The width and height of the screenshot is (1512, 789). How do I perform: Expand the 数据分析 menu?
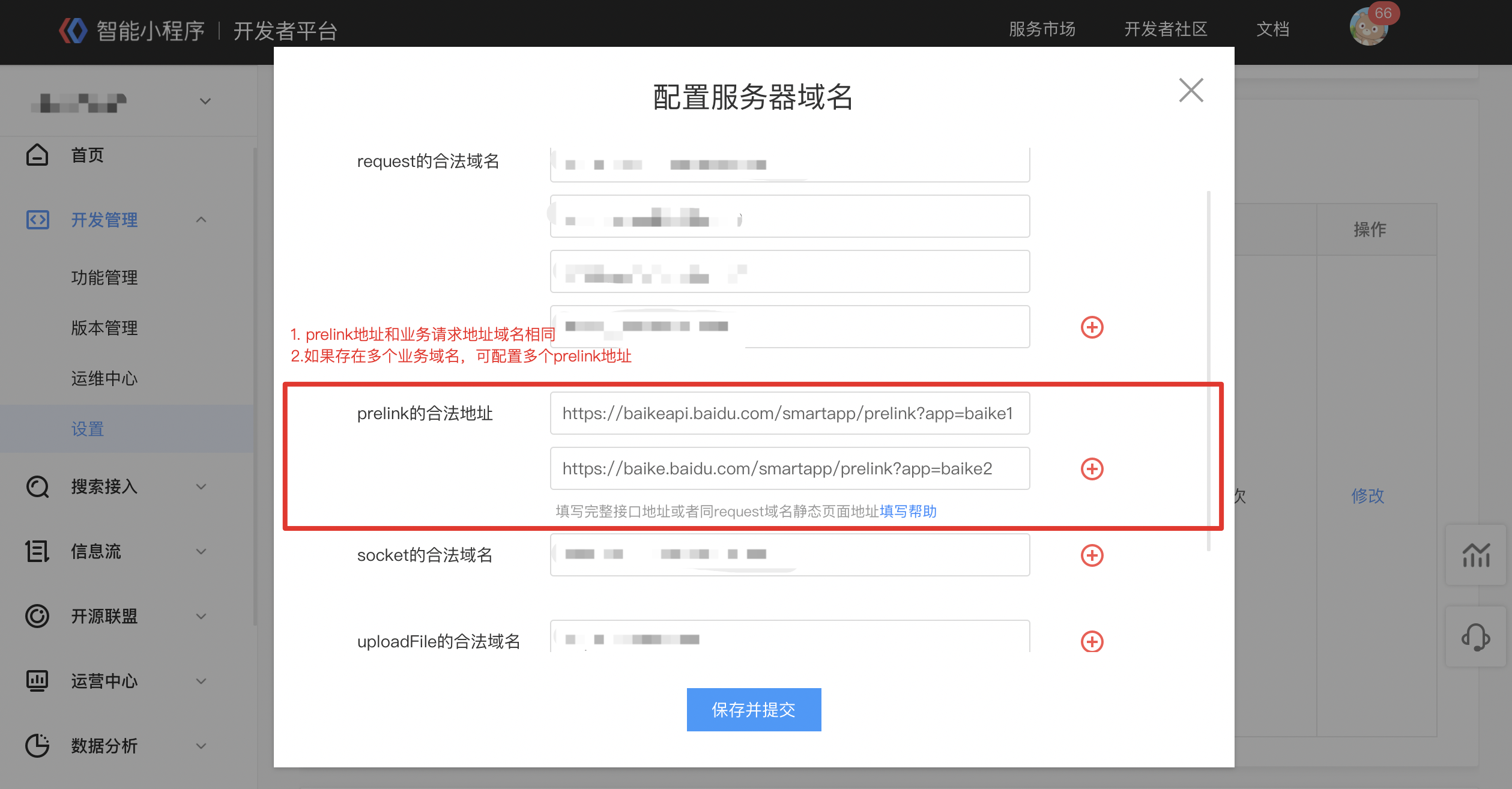(x=201, y=746)
